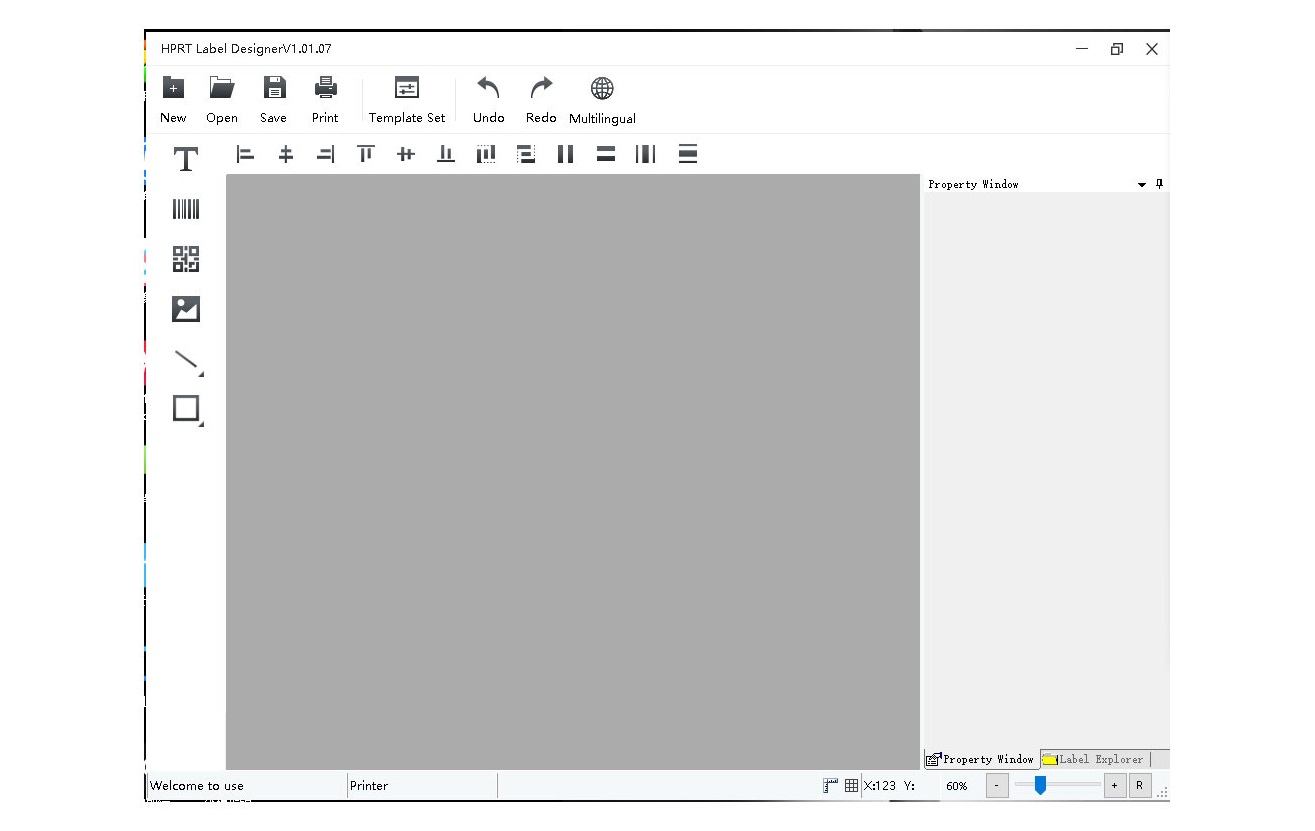The image size is (1315, 831).
Task: Save the current label
Action: pyautogui.click(x=273, y=100)
